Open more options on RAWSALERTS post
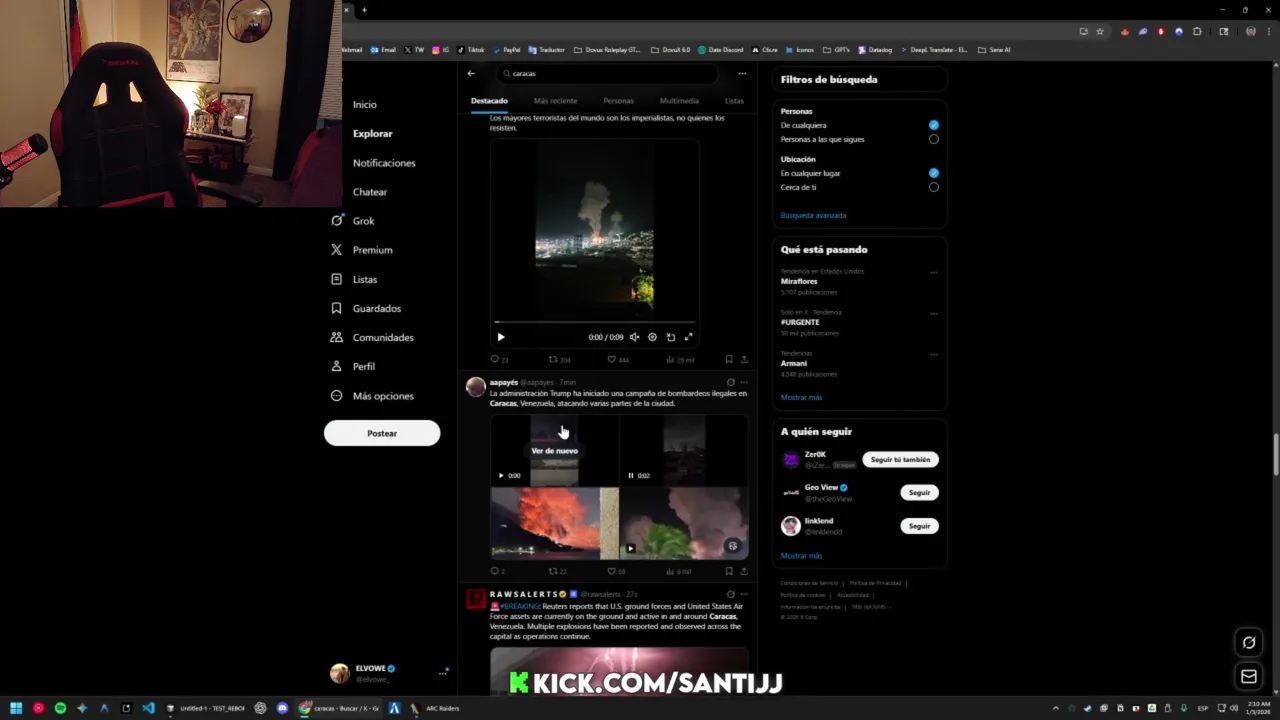 pos(743,594)
